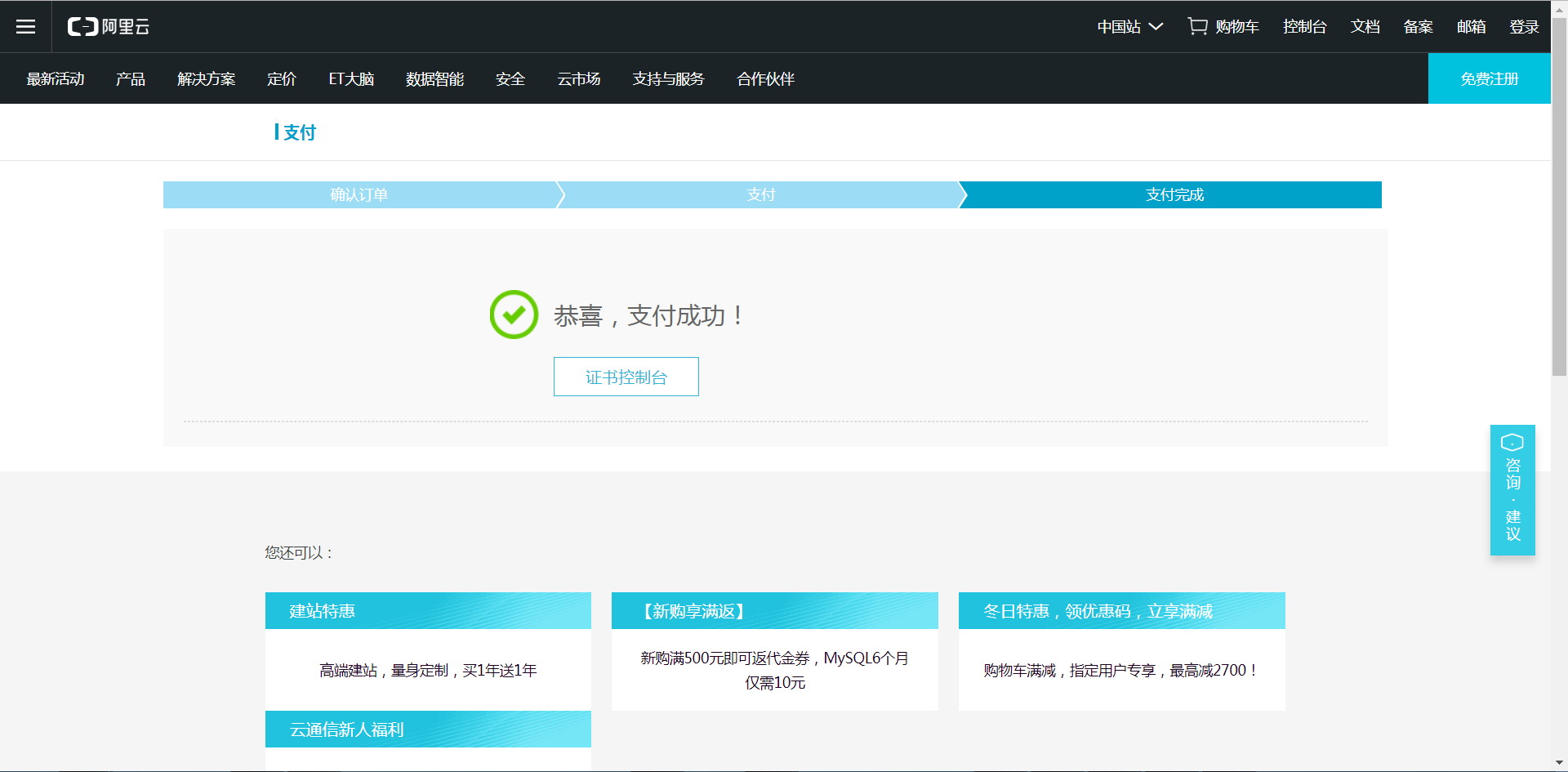Click the 证书控制台 button
1568x772 pixels.
pyautogui.click(x=626, y=377)
